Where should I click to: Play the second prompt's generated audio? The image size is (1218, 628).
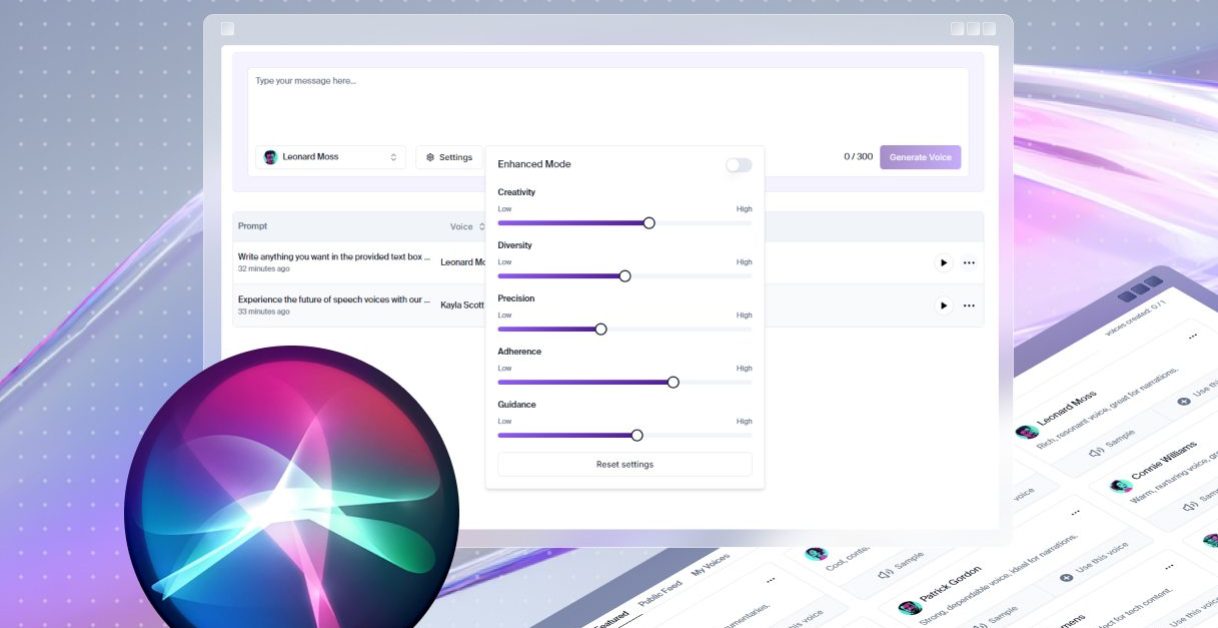pyautogui.click(x=943, y=305)
